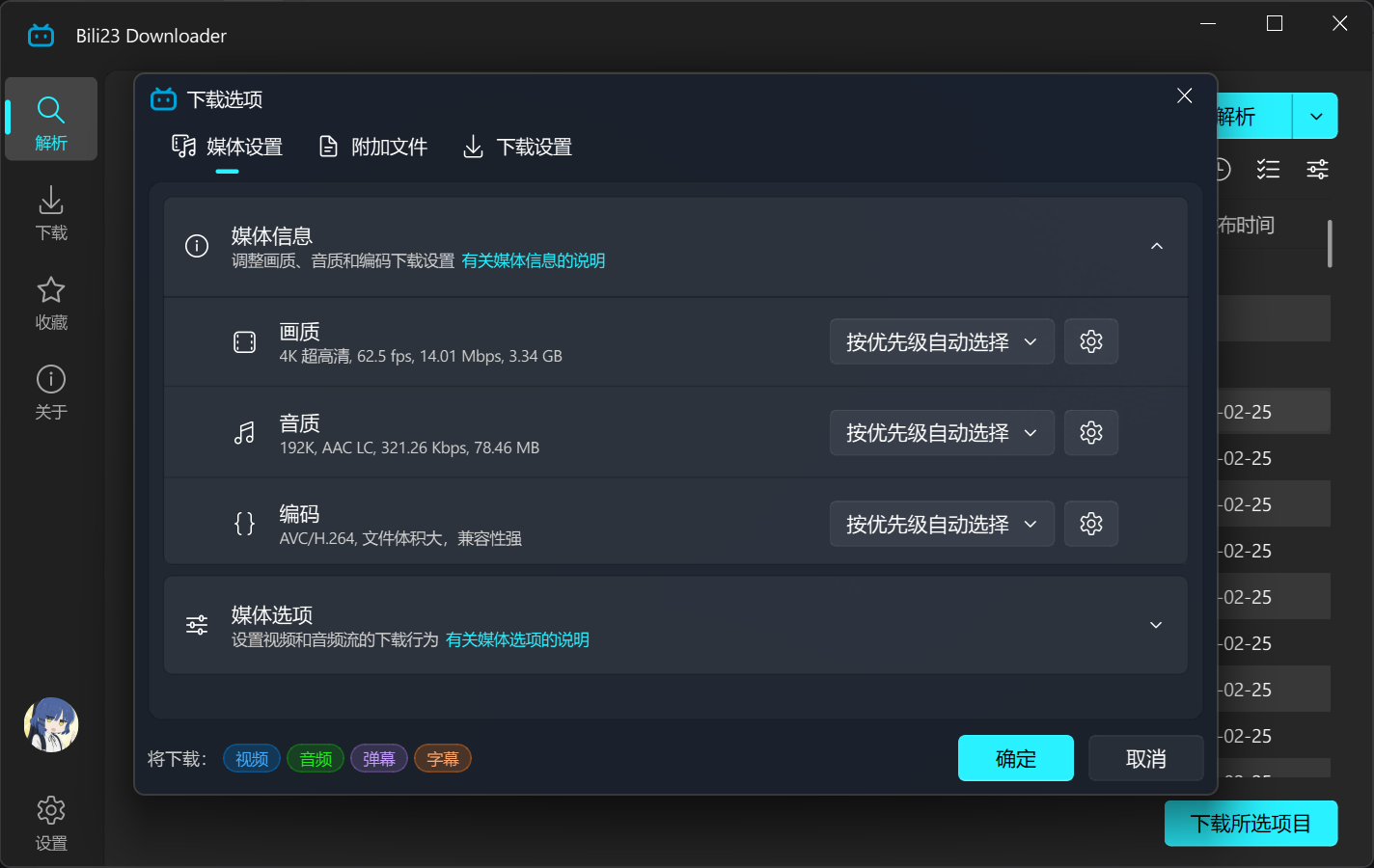This screenshot has height=868, width=1374.
Task: Open 画质 priority settings gear
Action: 1091,341
